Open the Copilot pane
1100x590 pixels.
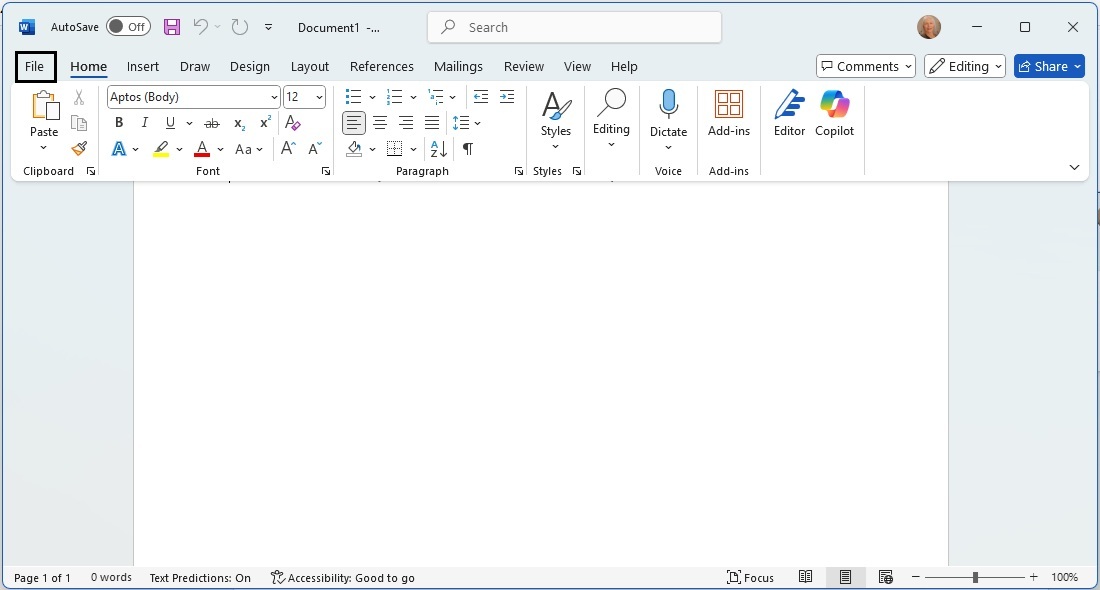coord(834,113)
